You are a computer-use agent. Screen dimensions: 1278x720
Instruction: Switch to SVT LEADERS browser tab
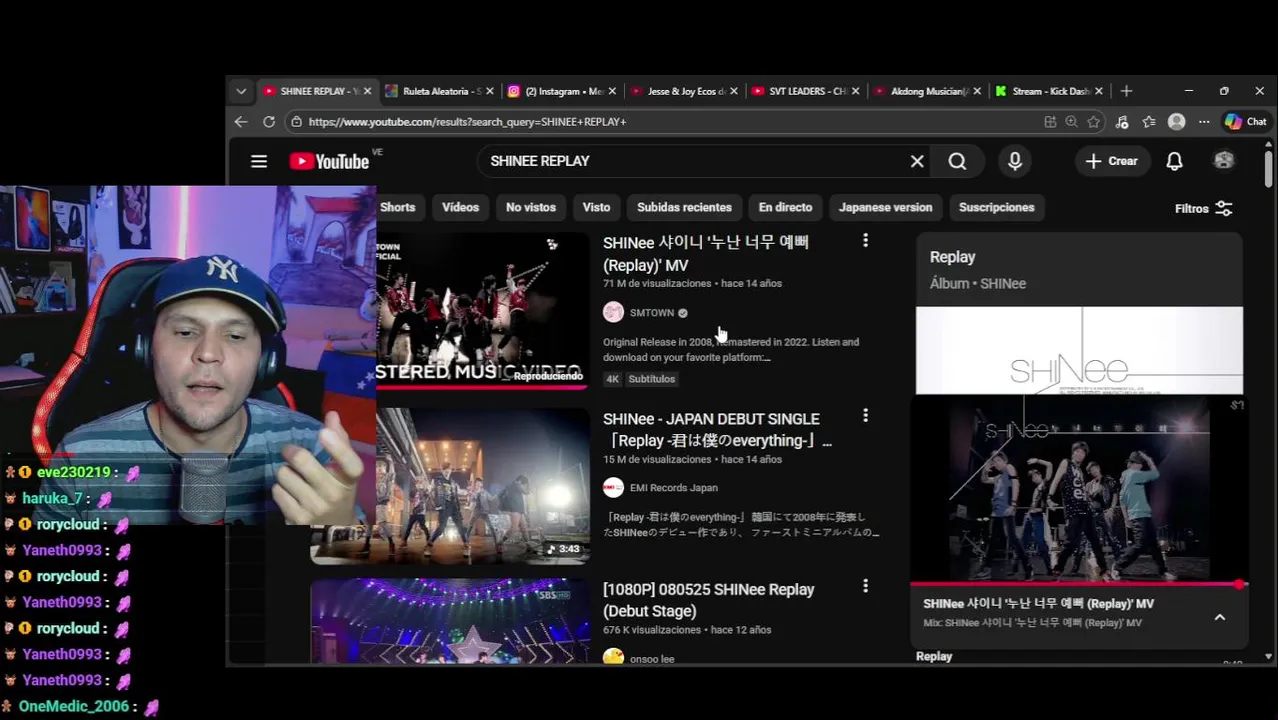806,91
